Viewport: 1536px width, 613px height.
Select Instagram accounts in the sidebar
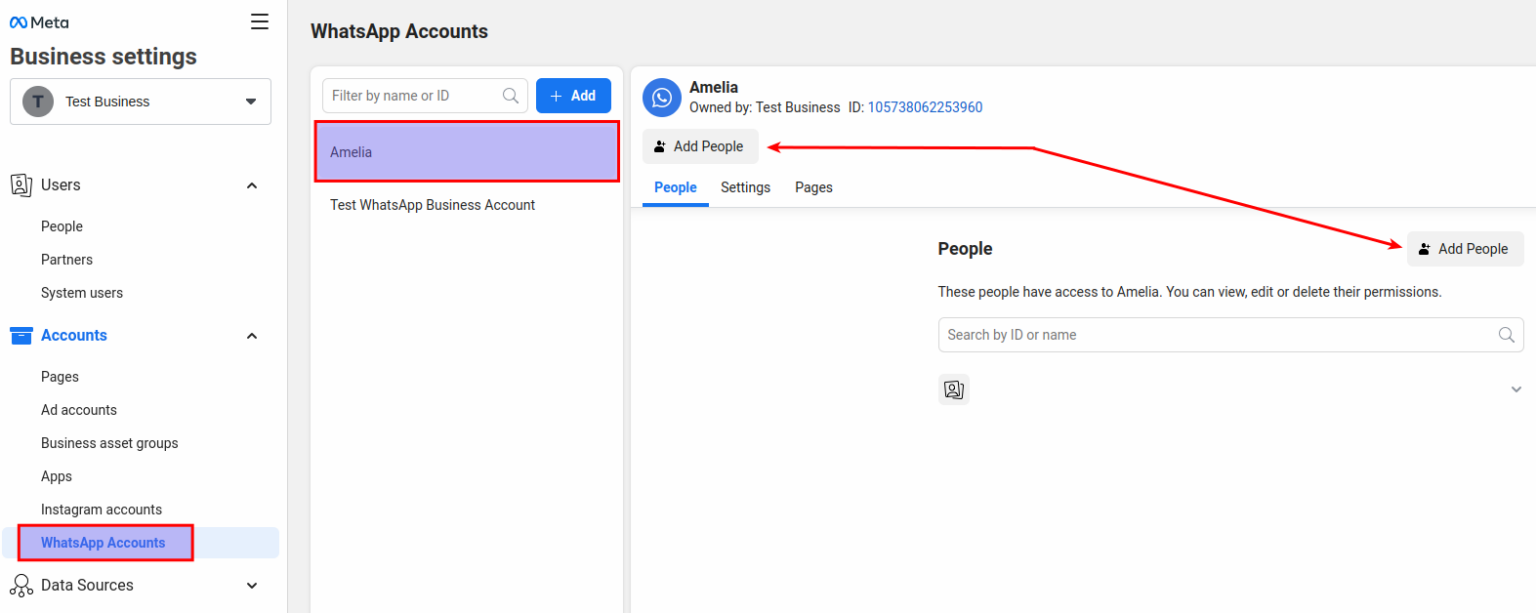[103, 509]
